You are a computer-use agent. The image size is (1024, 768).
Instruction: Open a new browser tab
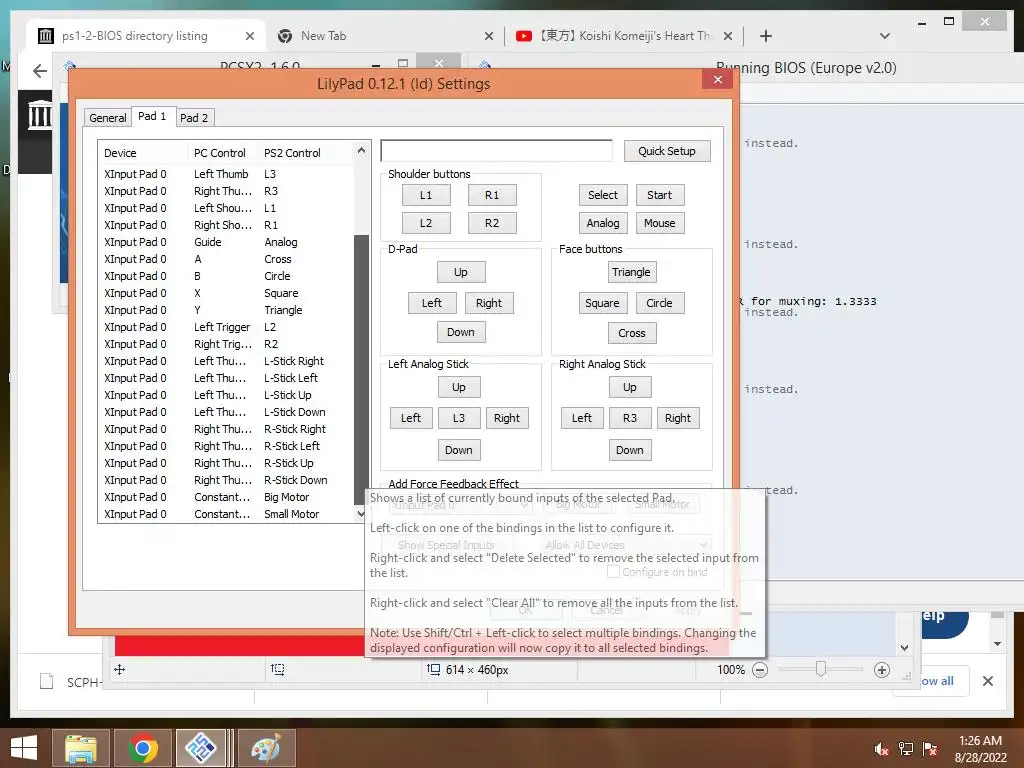pyautogui.click(x=766, y=36)
